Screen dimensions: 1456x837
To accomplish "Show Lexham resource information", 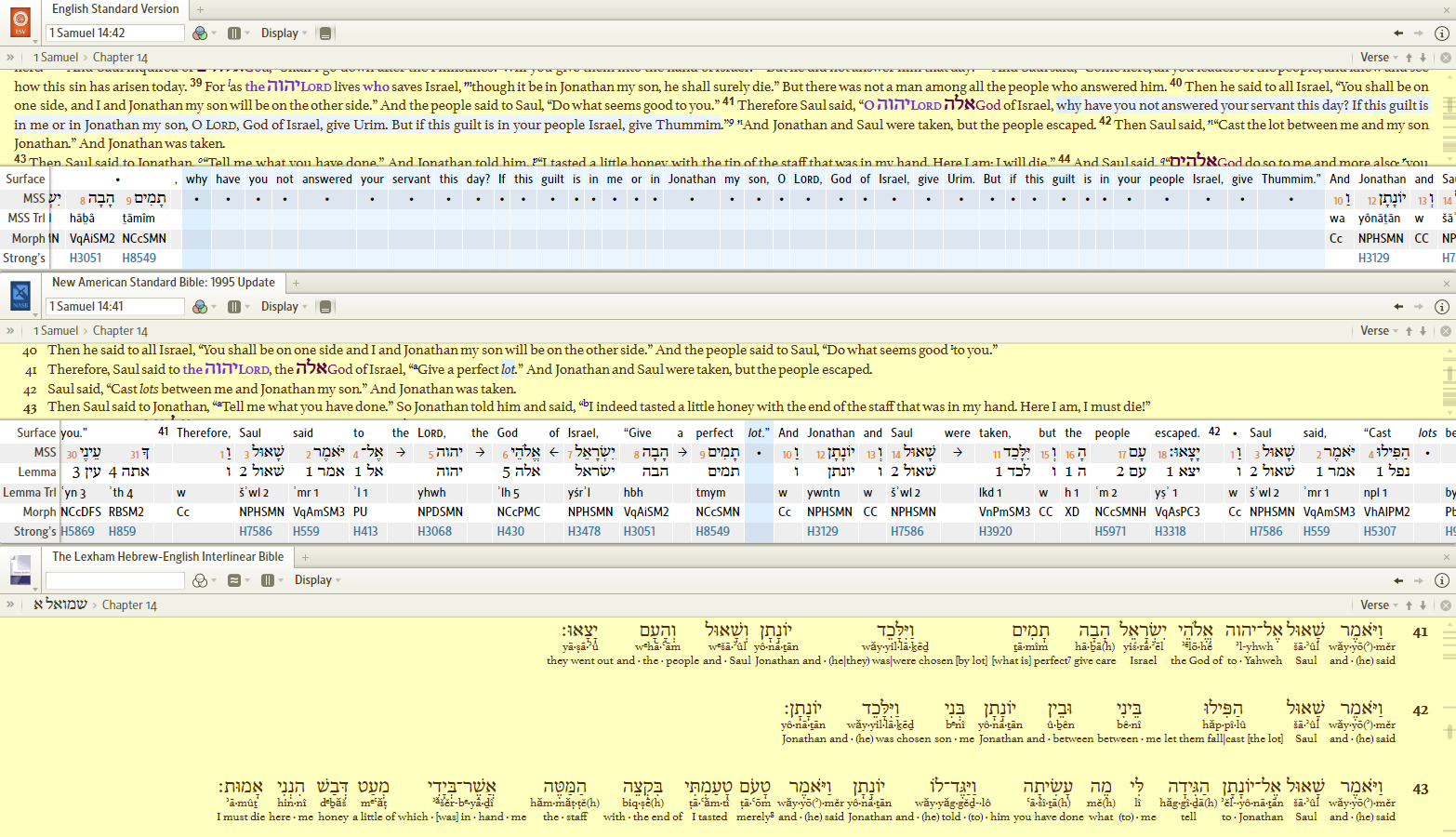I will (x=1442, y=580).
